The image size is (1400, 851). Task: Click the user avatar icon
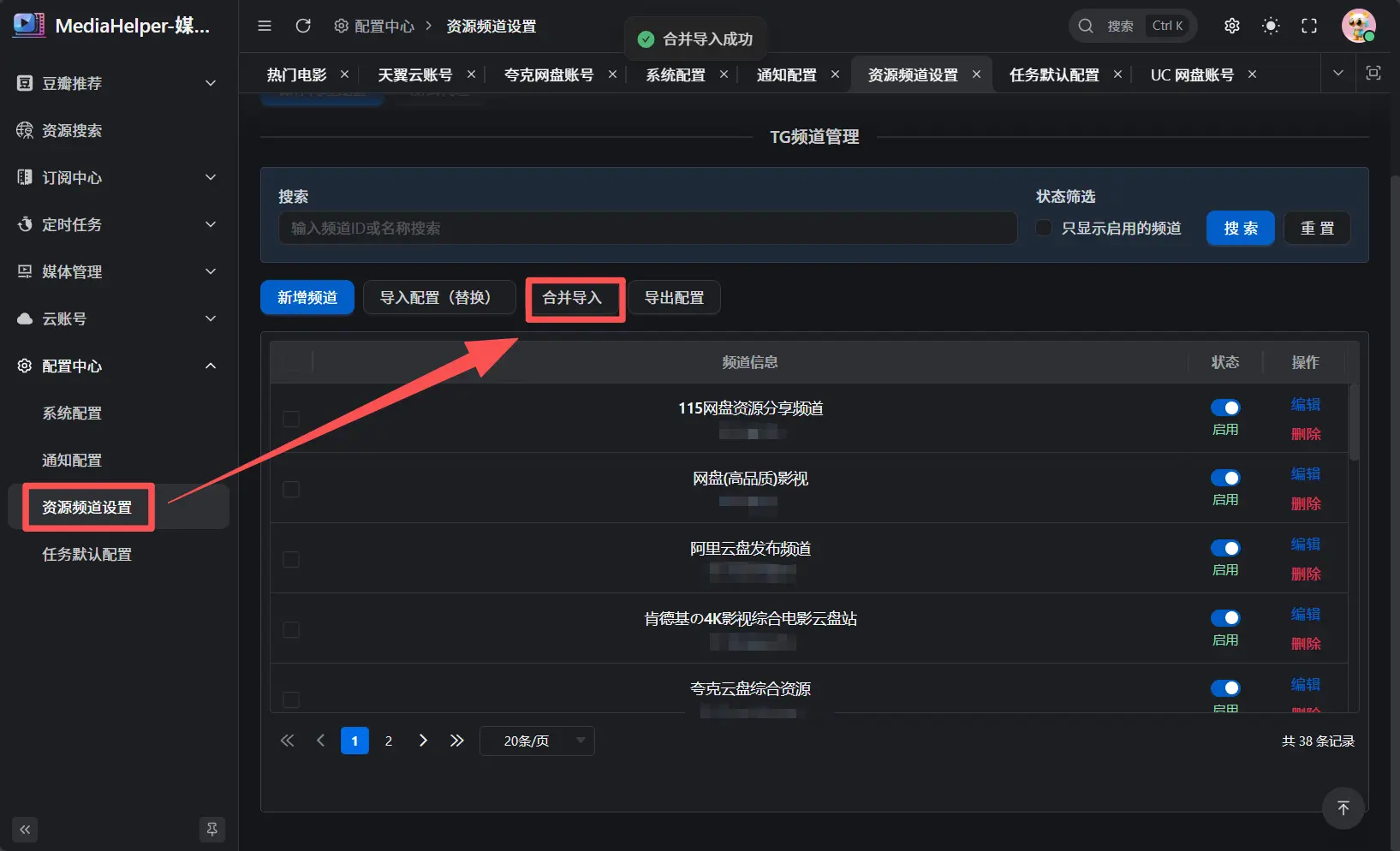tap(1357, 26)
